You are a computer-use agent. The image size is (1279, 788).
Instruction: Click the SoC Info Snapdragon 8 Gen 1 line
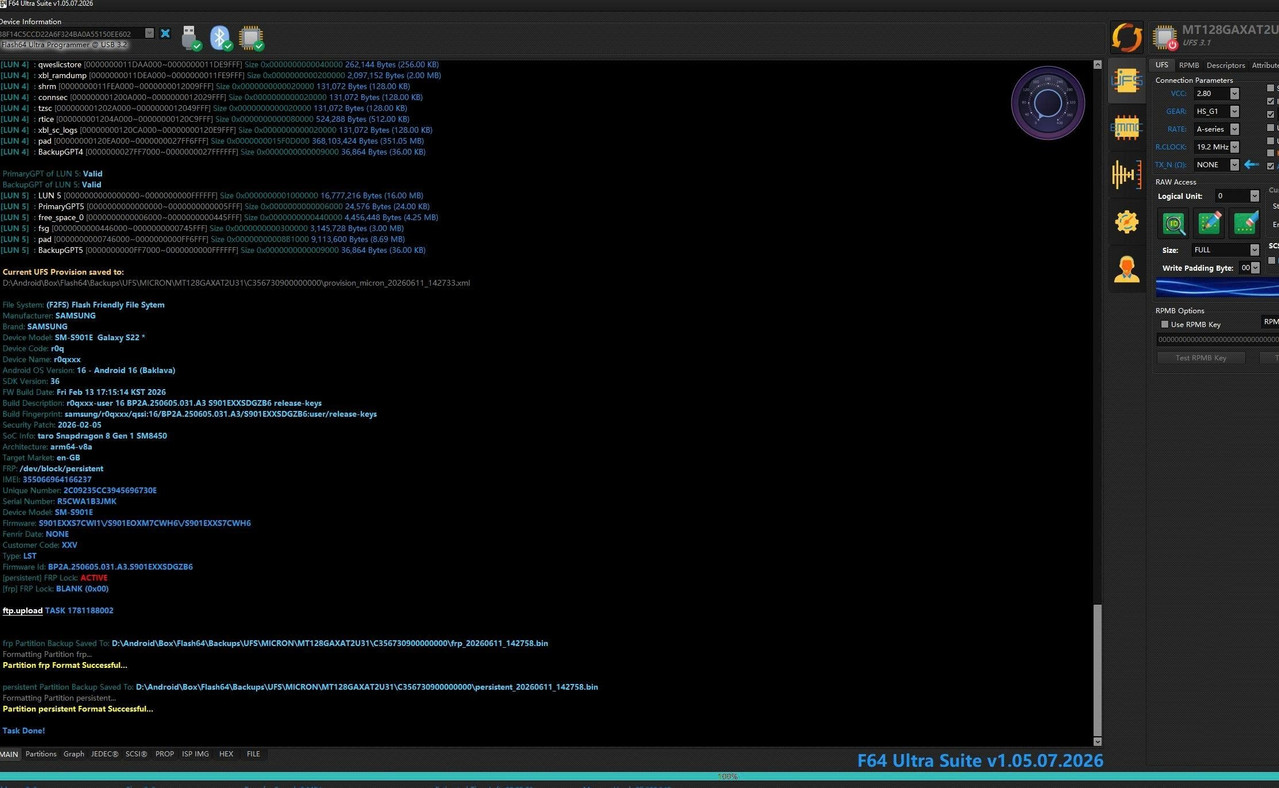[x=85, y=436]
